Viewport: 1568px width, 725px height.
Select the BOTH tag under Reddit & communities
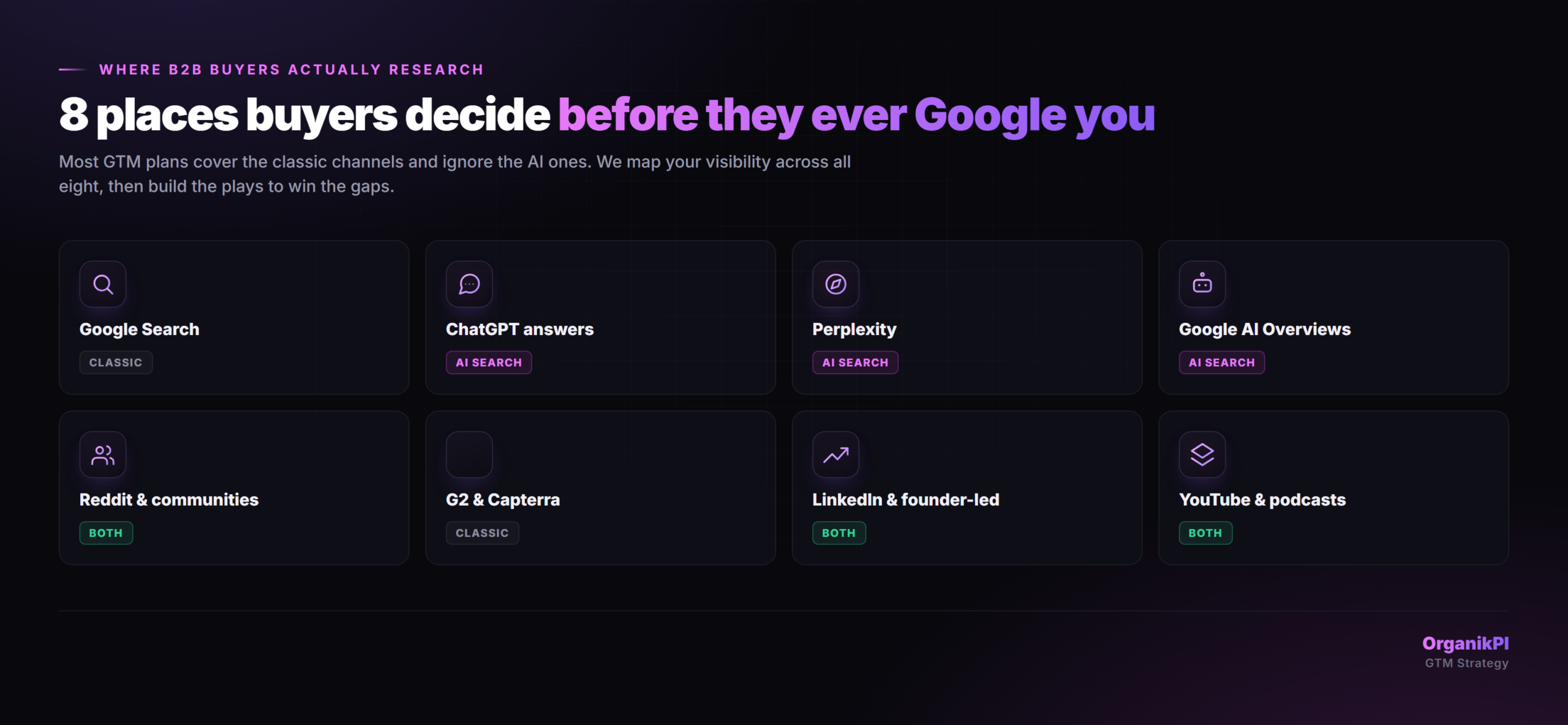point(106,533)
